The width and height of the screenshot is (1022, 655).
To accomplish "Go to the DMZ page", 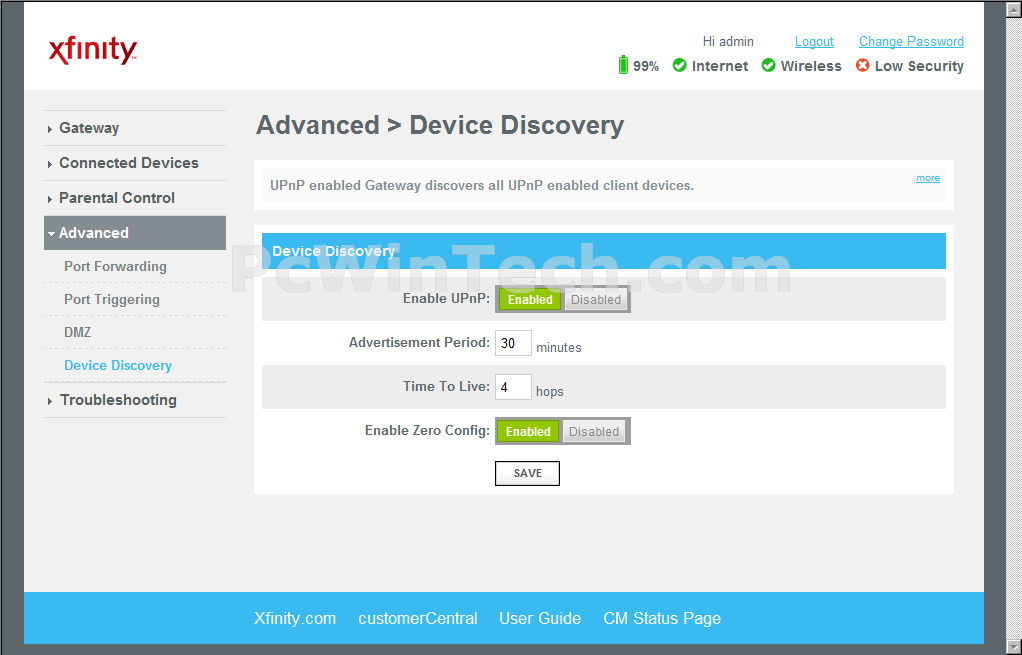I will (78, 332).
